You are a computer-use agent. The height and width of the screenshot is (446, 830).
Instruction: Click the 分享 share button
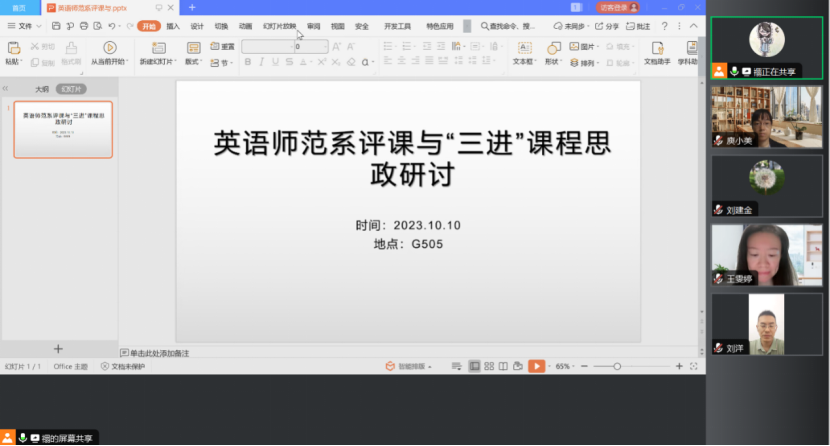(608, 26)
